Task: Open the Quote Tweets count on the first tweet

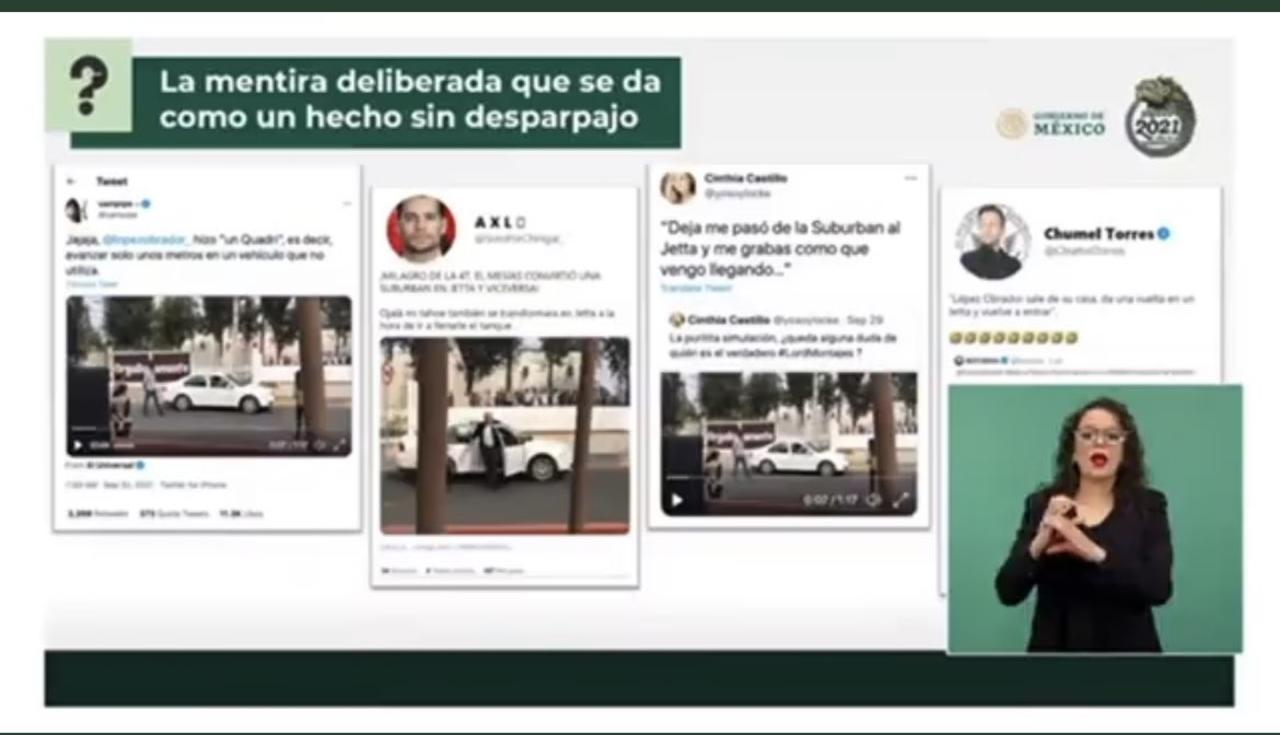Action: pyautogui.click(x=176, y=513)
